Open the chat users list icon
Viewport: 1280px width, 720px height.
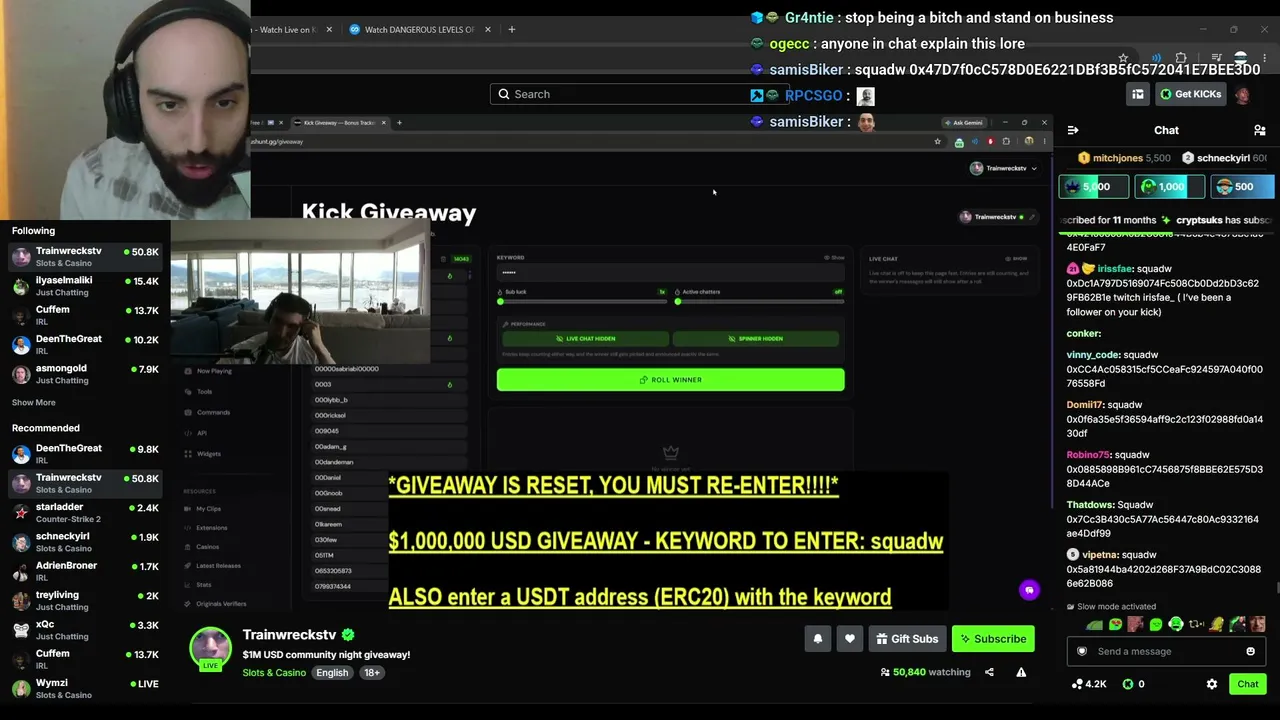1260,130
